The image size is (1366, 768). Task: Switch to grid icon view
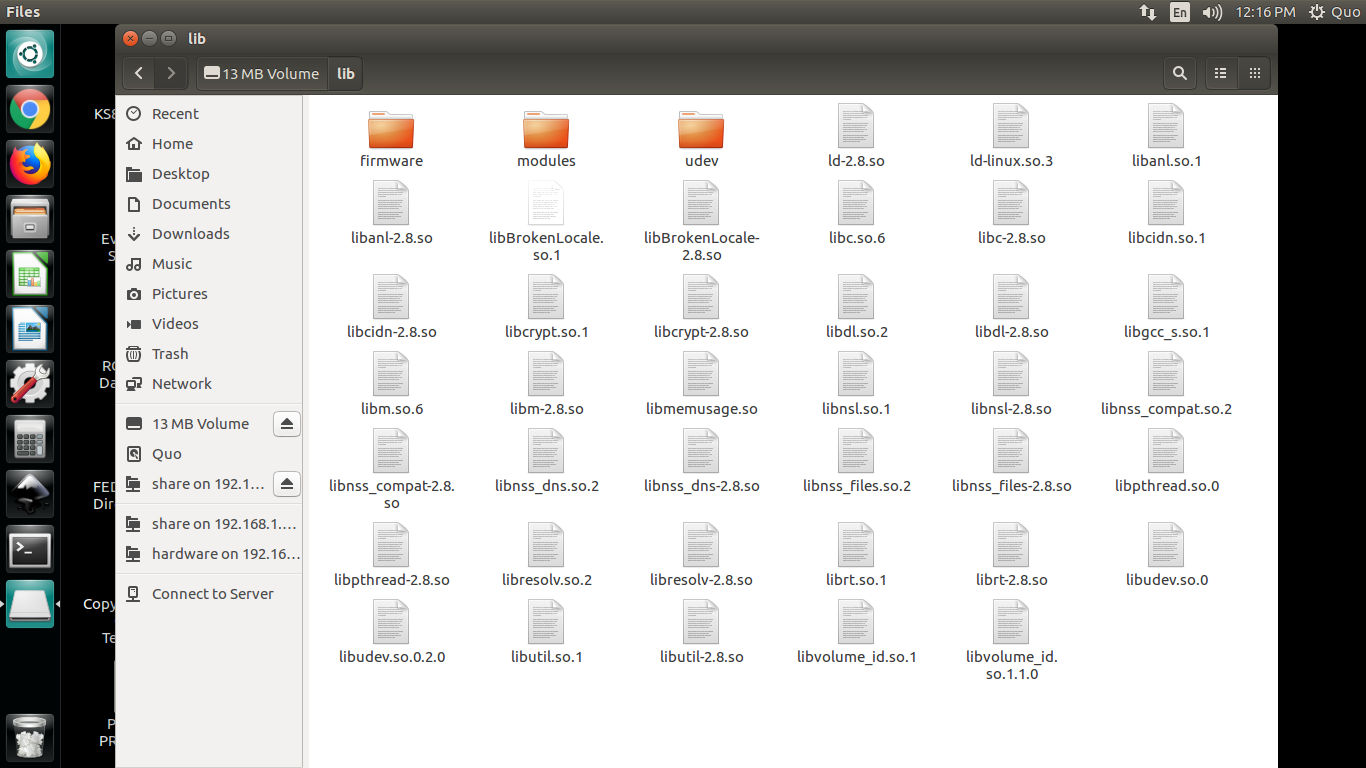[x=1254, y=73]
